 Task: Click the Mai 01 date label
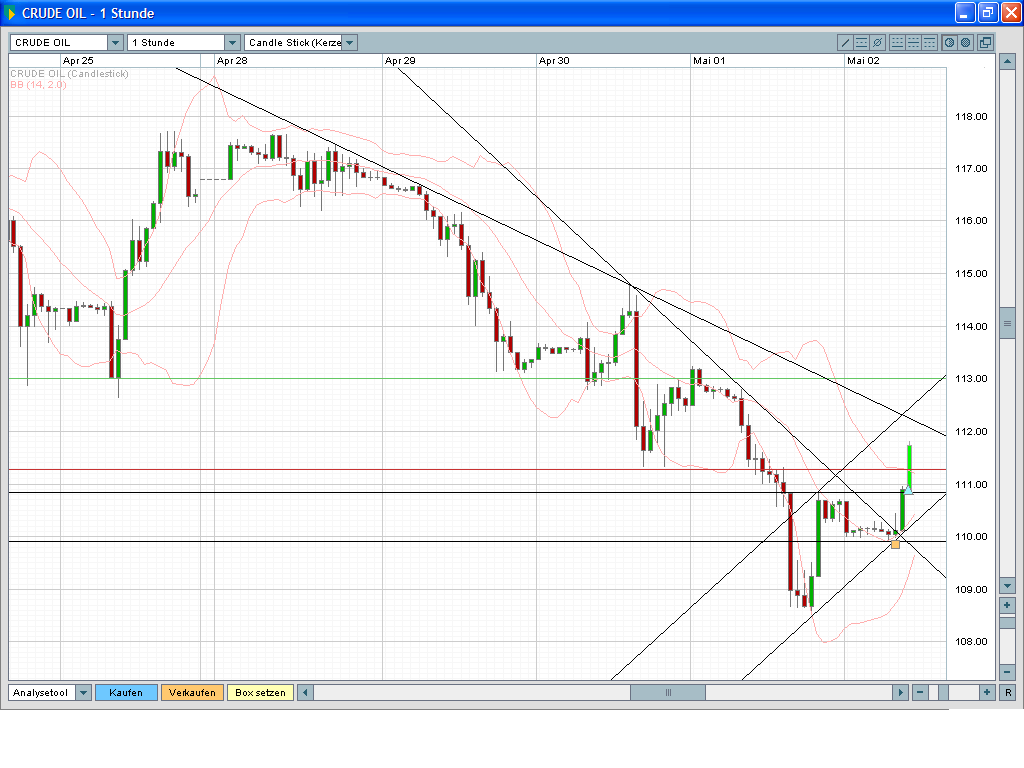(709, 61)
